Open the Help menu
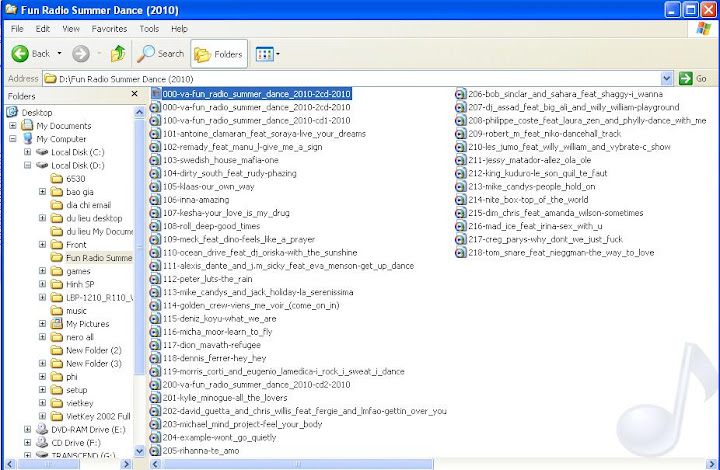Image resolution: width=720 pixels, height=470 pixels. 179,28
